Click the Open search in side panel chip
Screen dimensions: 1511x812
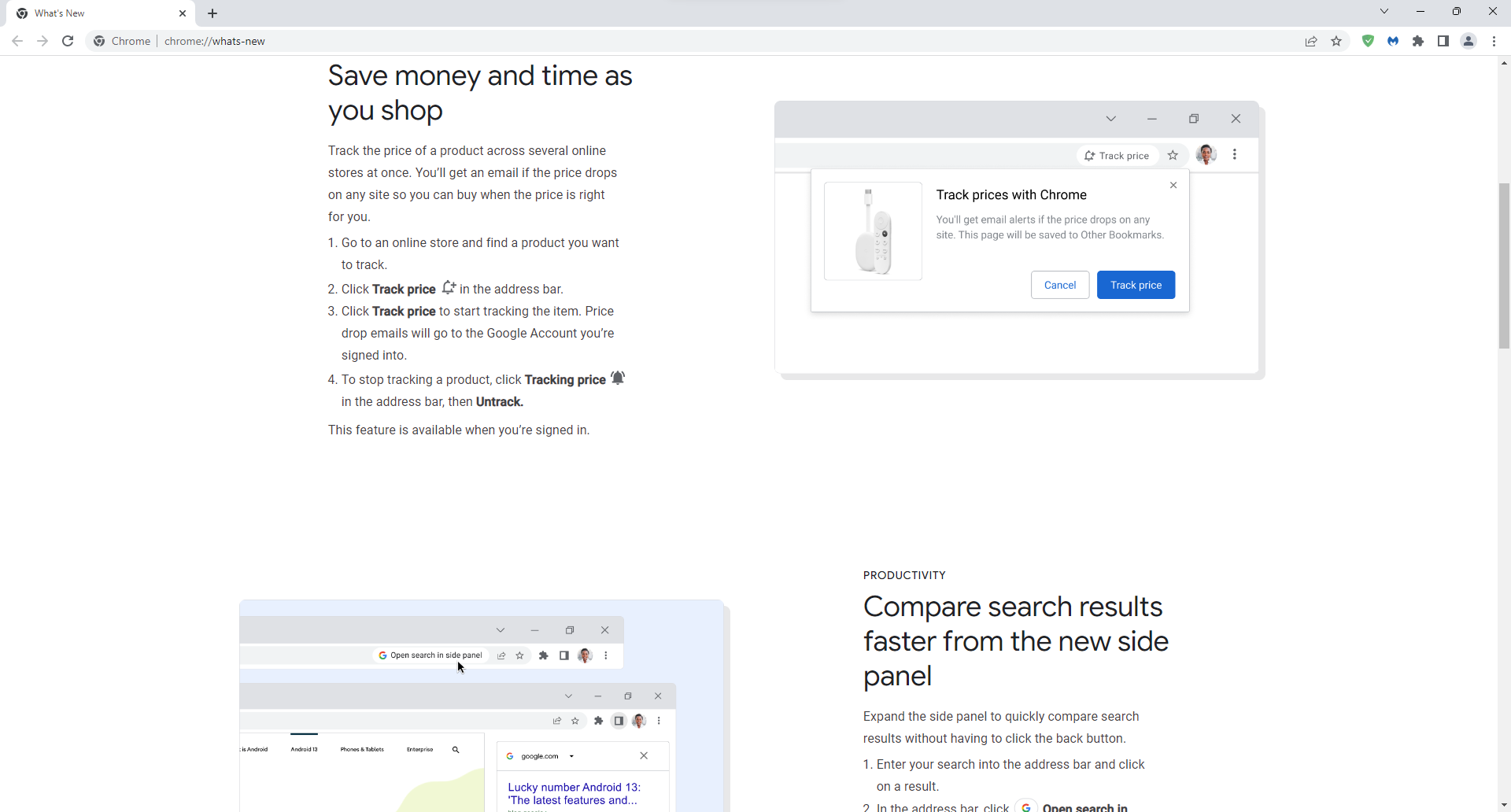tap(430, 655)
